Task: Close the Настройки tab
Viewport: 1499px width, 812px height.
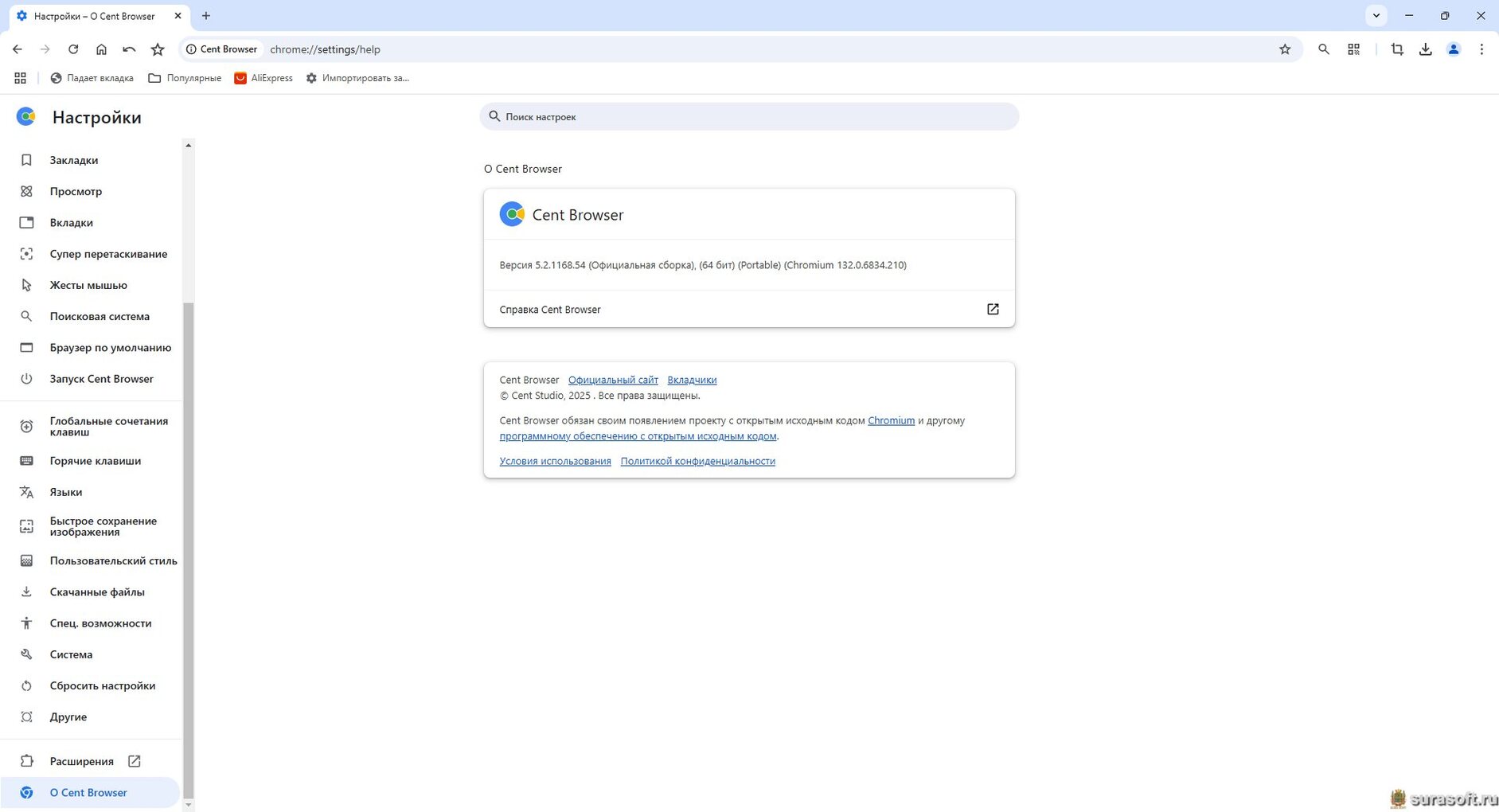Action: coord(178,15)
